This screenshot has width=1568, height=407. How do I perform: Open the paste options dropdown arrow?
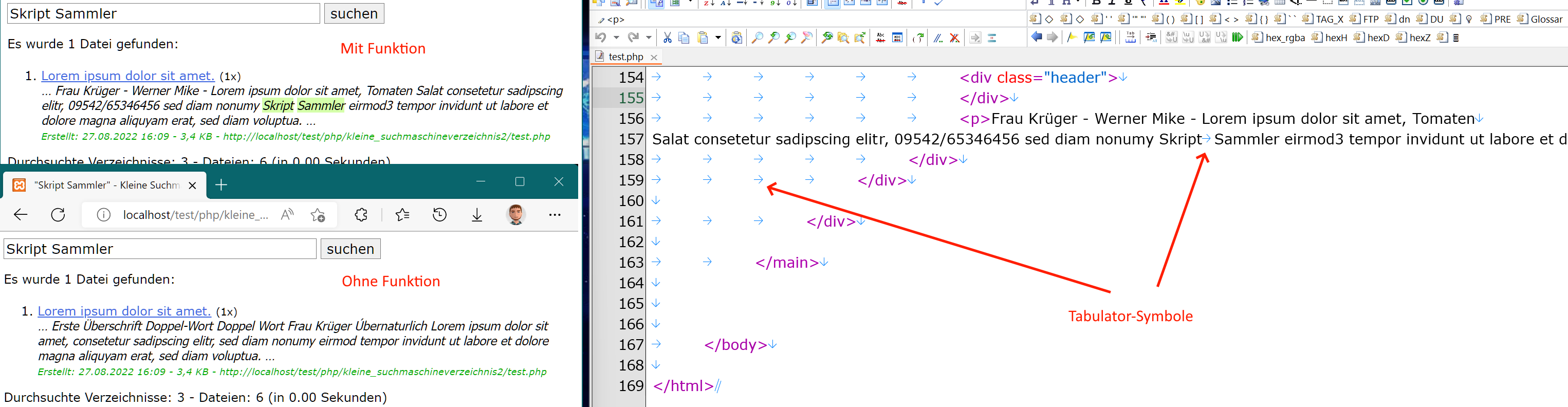718,38
